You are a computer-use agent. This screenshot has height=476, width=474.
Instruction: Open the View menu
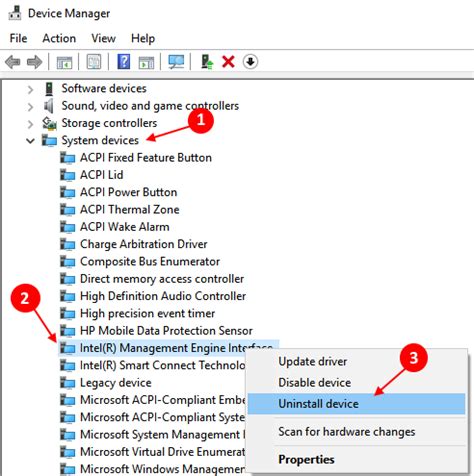(104, 38)
